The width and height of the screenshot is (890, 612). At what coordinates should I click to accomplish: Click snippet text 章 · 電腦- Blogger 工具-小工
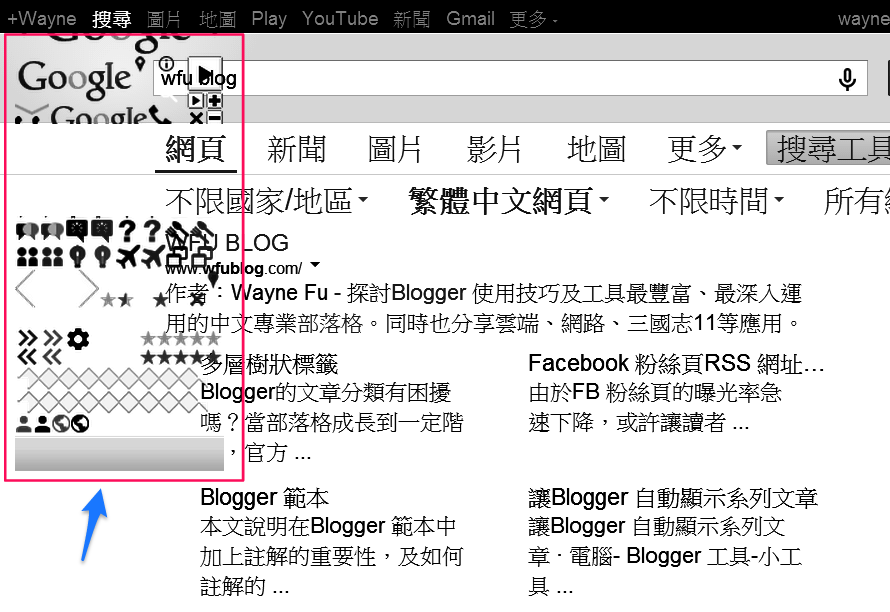click(x=665, y=556)
